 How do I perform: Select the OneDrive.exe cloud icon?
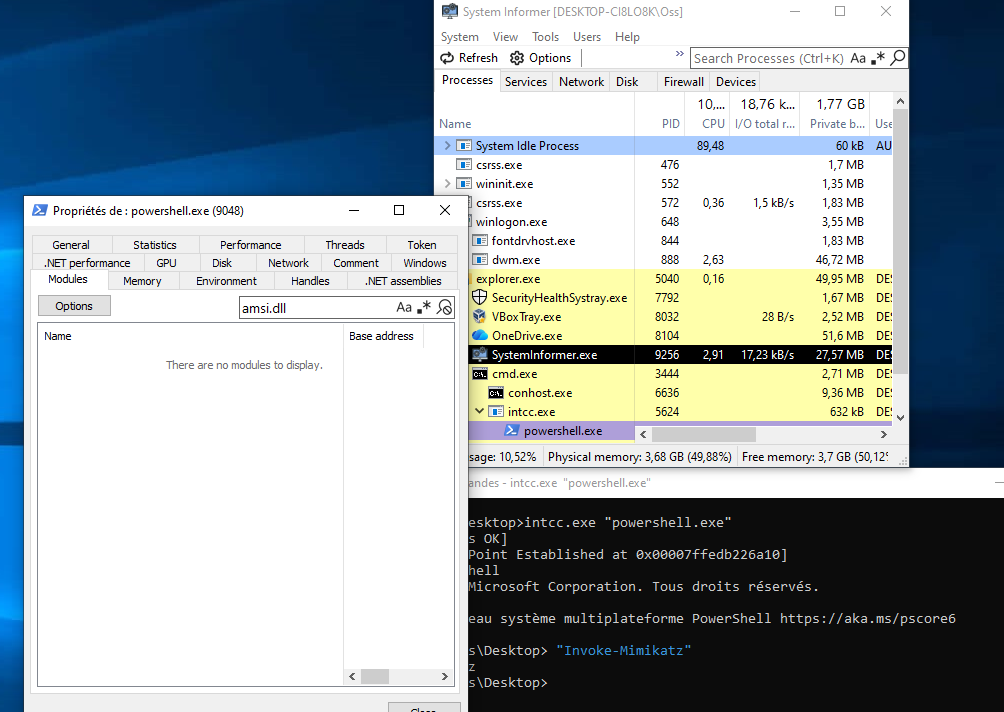pos(480,336)
